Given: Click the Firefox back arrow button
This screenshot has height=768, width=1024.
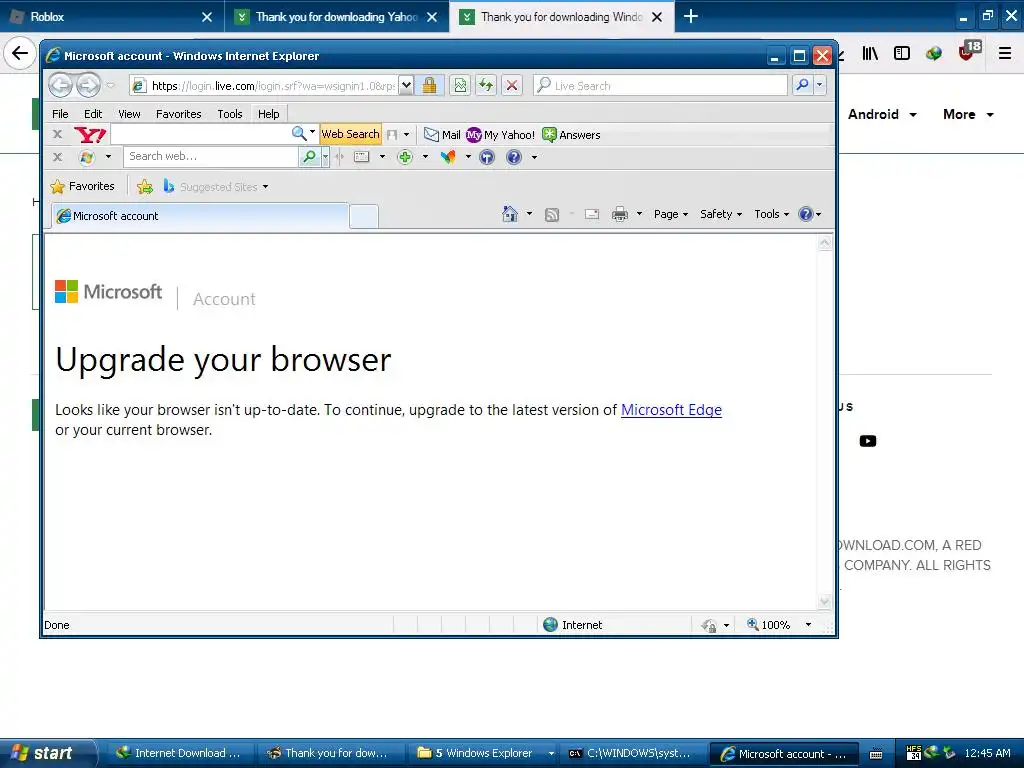Looking at the screenshot, I should tap(20, 53).
